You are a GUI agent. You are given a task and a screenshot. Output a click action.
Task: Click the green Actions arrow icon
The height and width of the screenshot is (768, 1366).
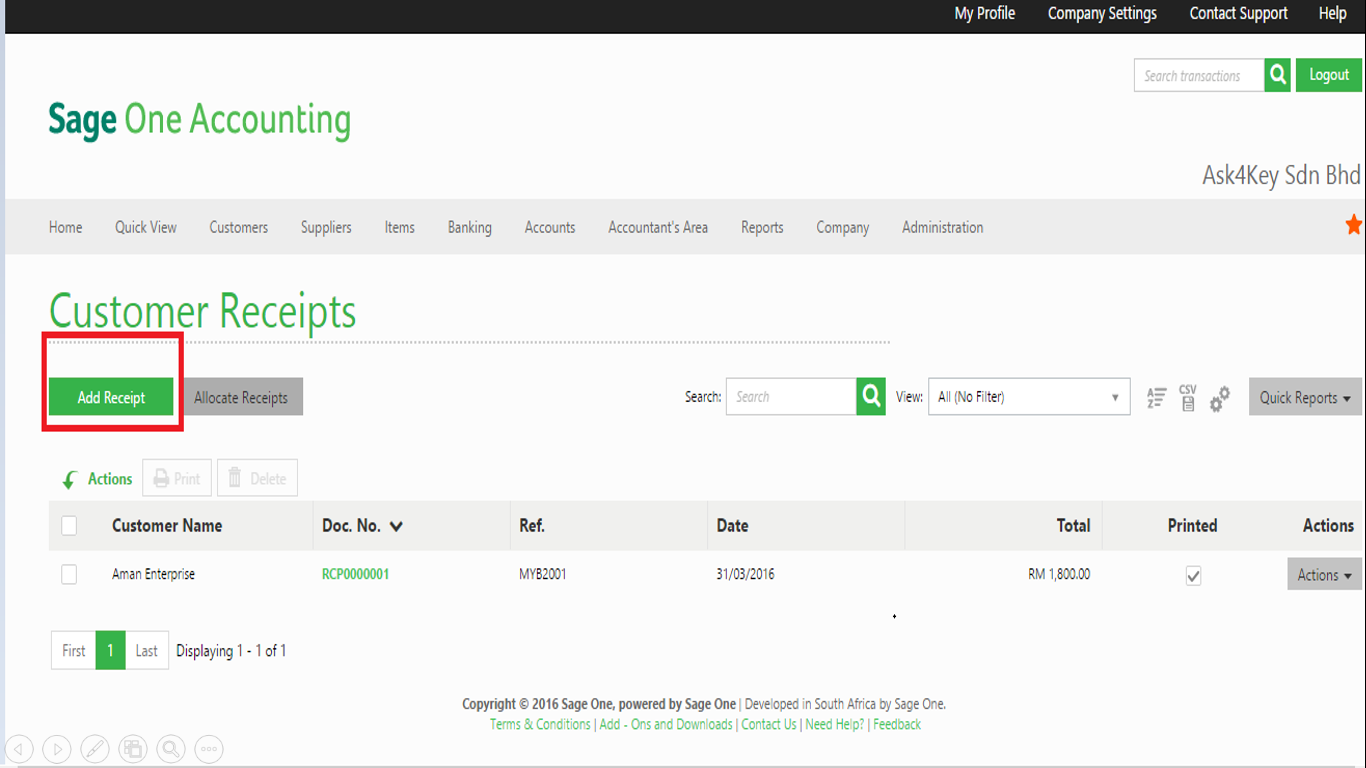(x=69, y=480)
